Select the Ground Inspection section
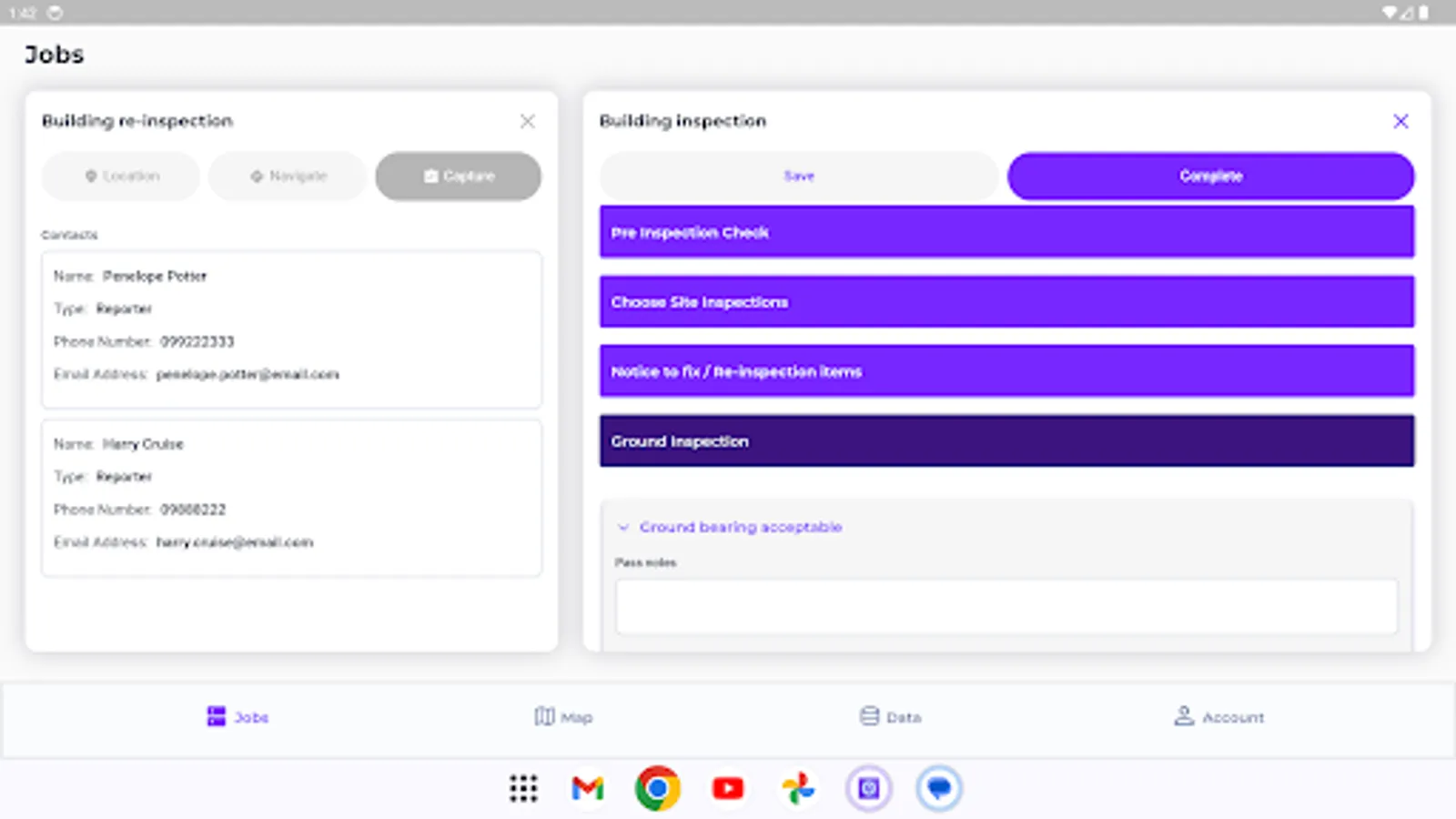The width and height of the screenshot is (1456, 819). click(1006, 440)
